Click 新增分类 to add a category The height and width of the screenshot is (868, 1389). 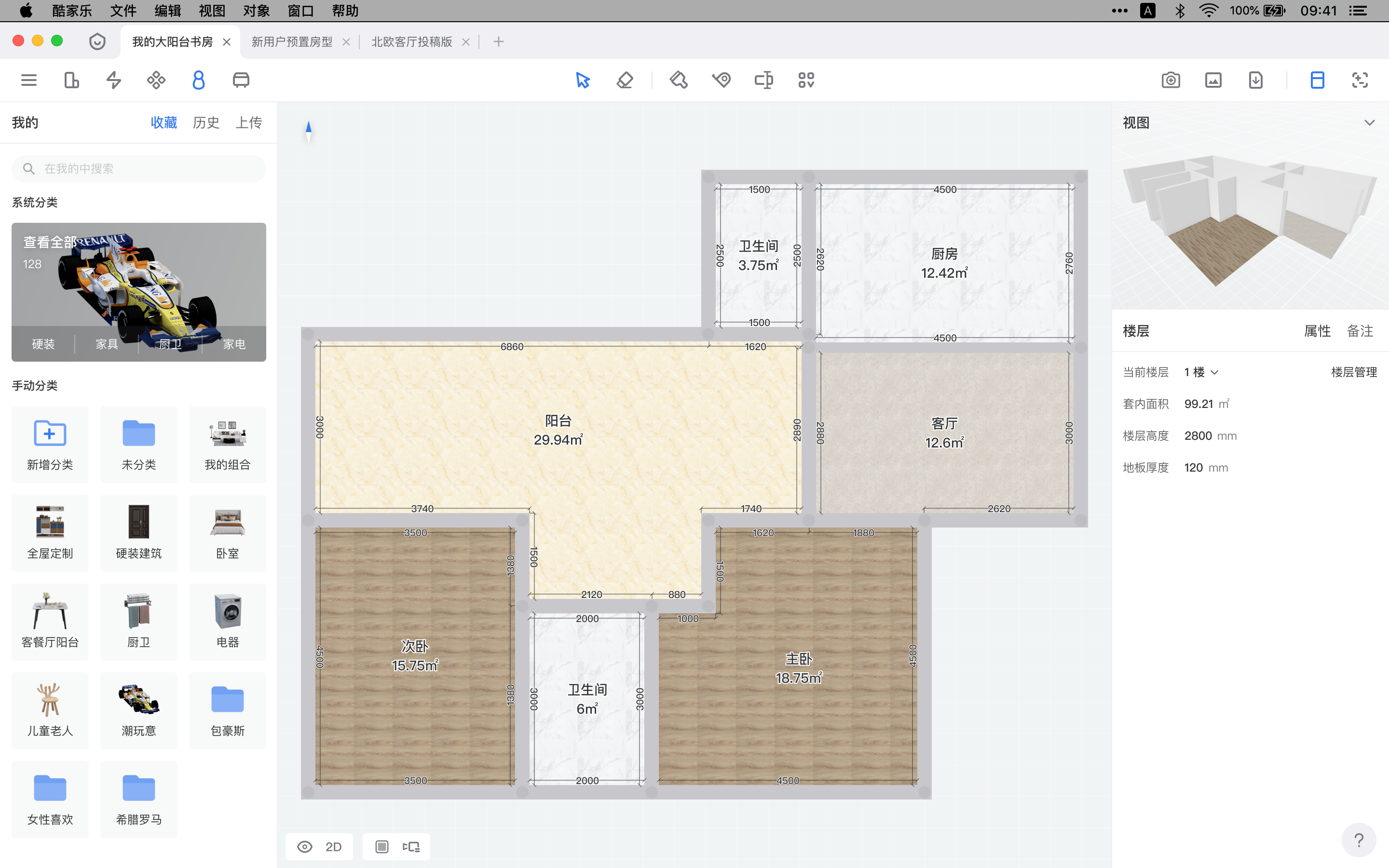[50, 444]
